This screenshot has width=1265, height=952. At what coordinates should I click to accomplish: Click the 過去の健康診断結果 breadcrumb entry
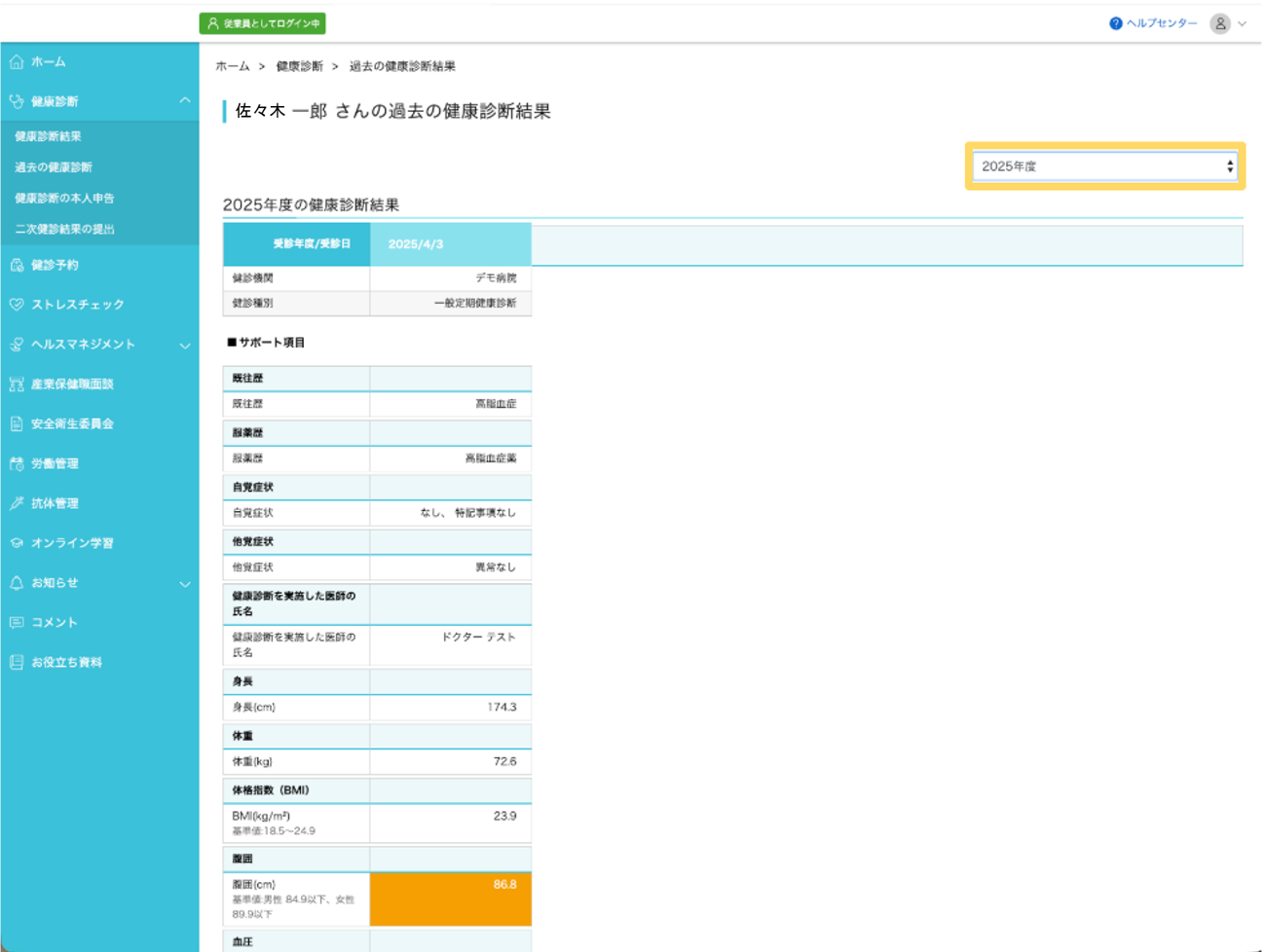[402, 66]
